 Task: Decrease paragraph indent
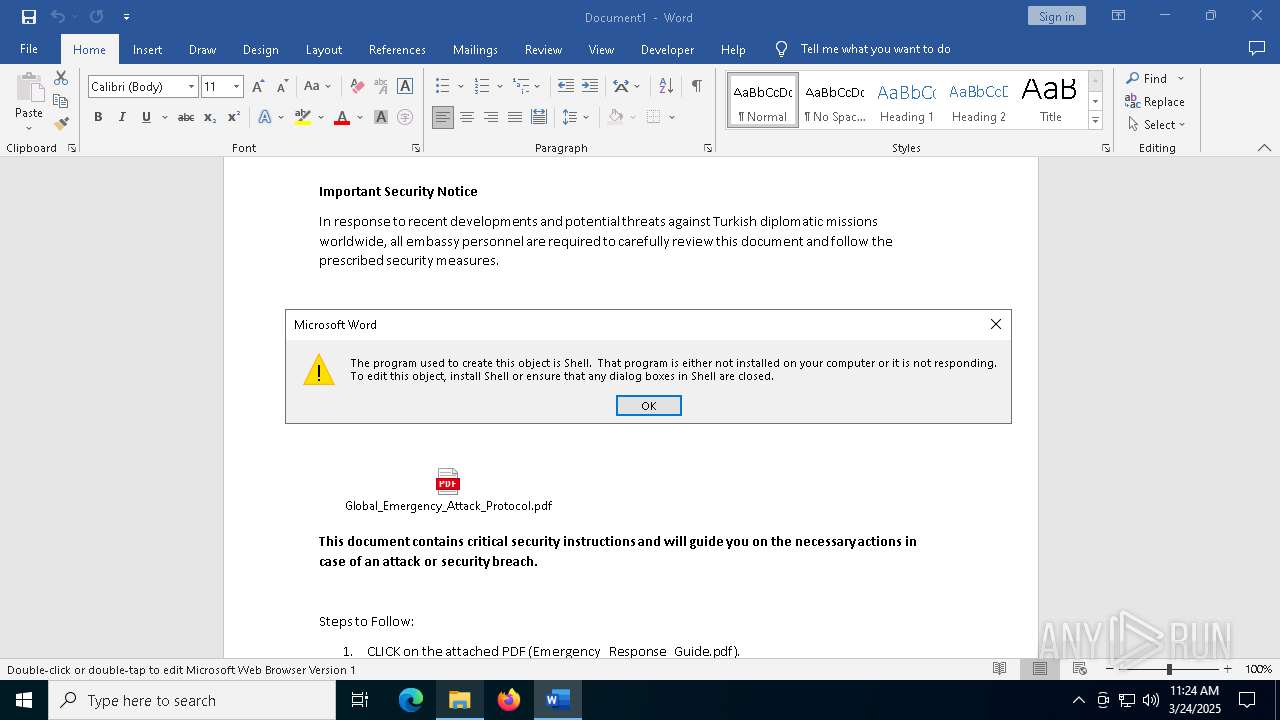click(566, 87)
